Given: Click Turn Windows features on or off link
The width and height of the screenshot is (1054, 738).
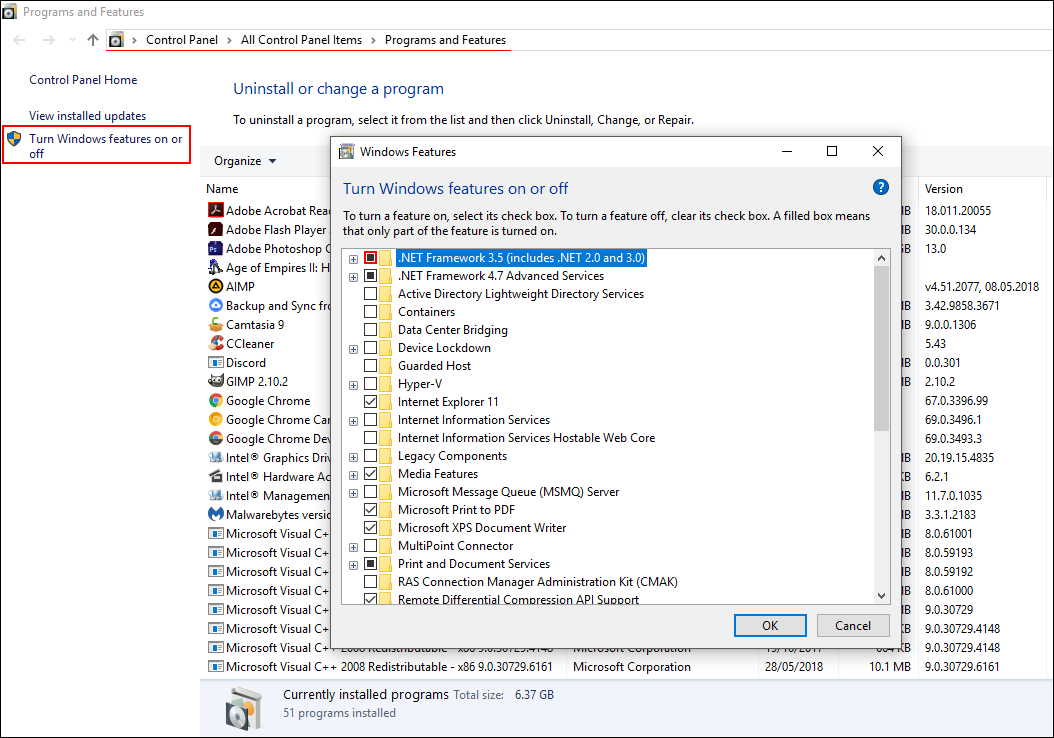Looking at the screenshot, I should 106,146.
